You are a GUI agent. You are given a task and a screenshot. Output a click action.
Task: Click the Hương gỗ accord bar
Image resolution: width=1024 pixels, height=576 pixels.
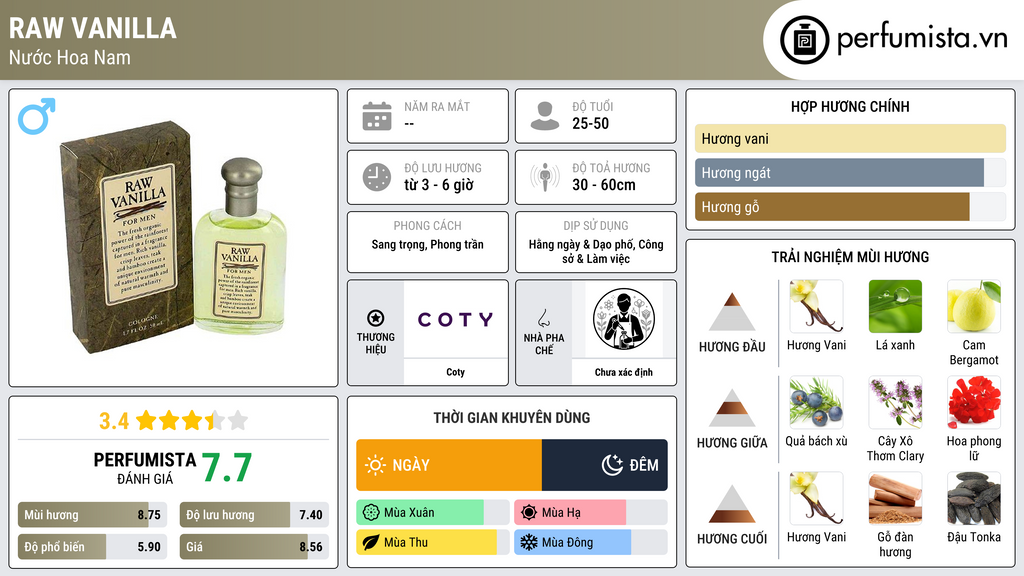pos(850,207)
